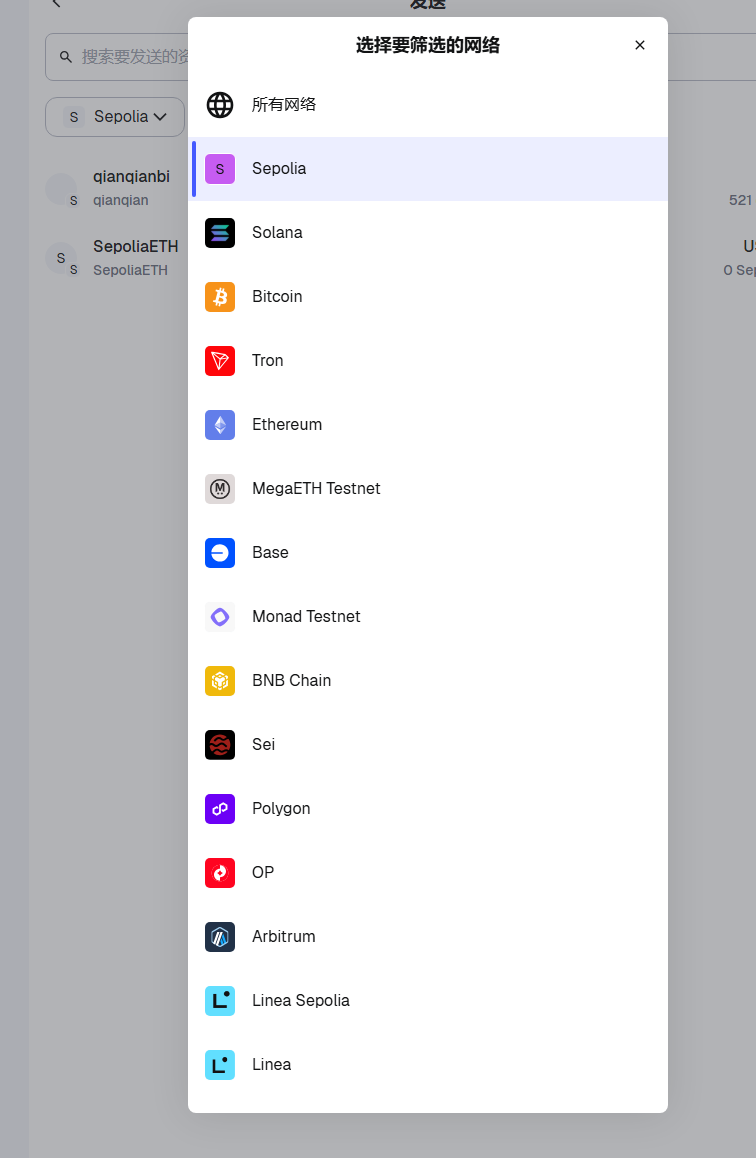Choose Monad Testnet label

(306, 617)
